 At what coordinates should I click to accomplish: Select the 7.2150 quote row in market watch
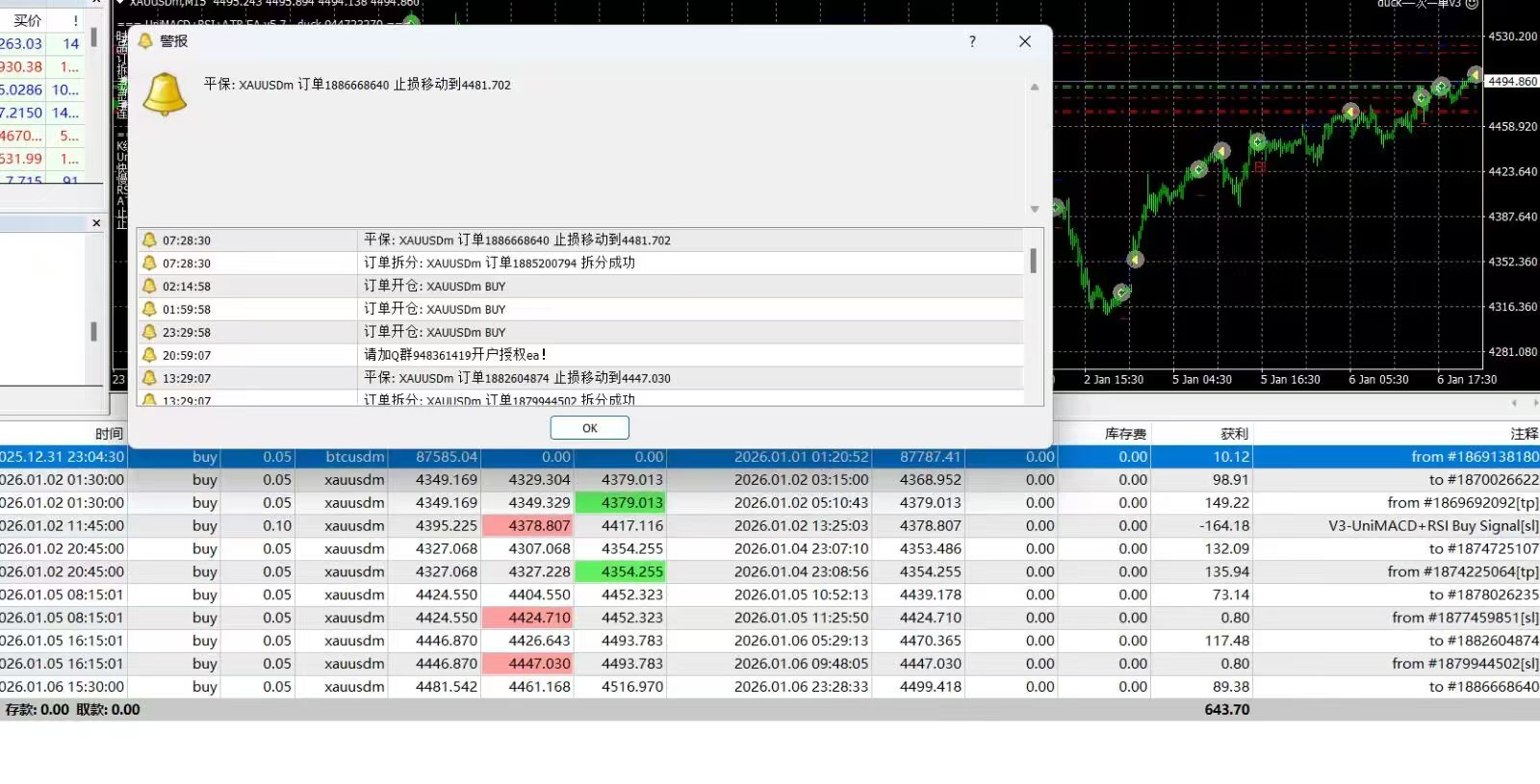click(x=42, y=113)
